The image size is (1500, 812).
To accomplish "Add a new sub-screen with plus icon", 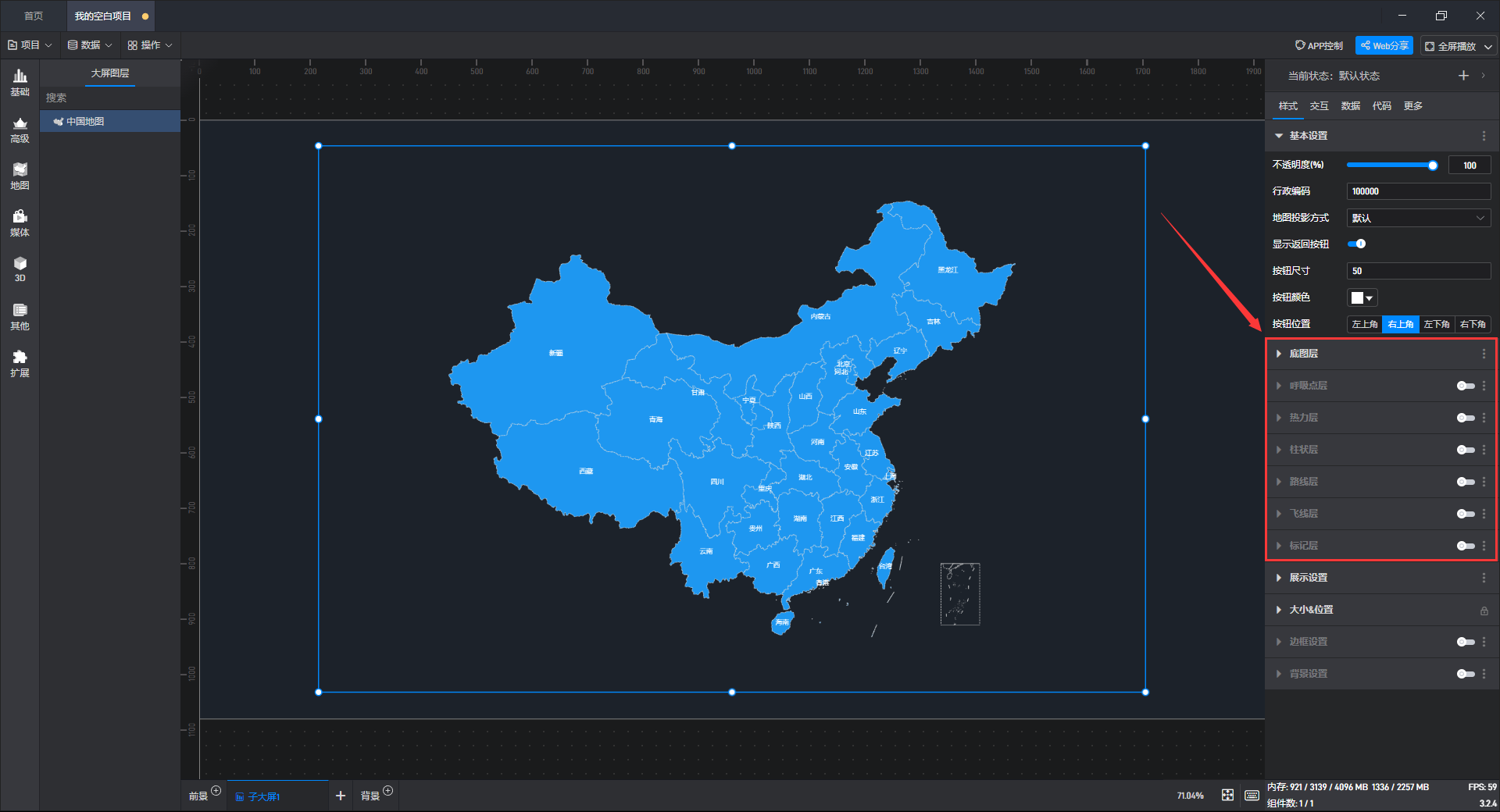I will [x=341, y=796].
